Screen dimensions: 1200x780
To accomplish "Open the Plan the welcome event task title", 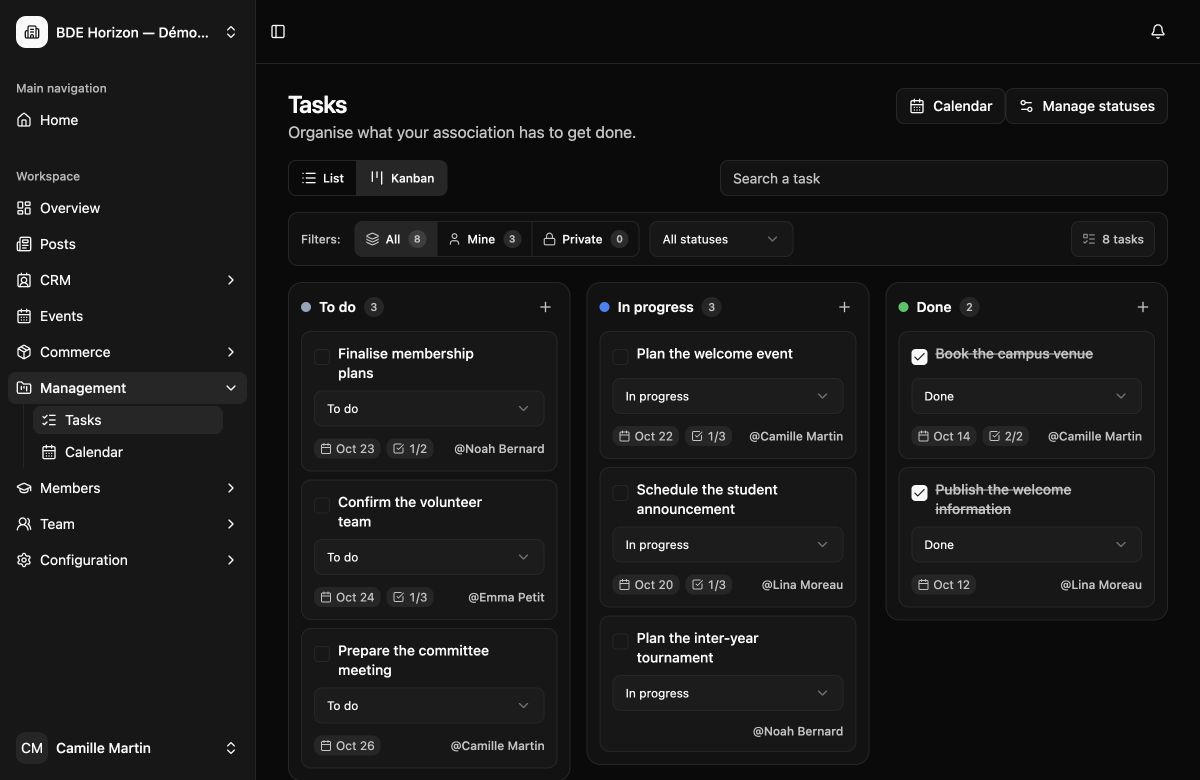I will coord(714,354).
